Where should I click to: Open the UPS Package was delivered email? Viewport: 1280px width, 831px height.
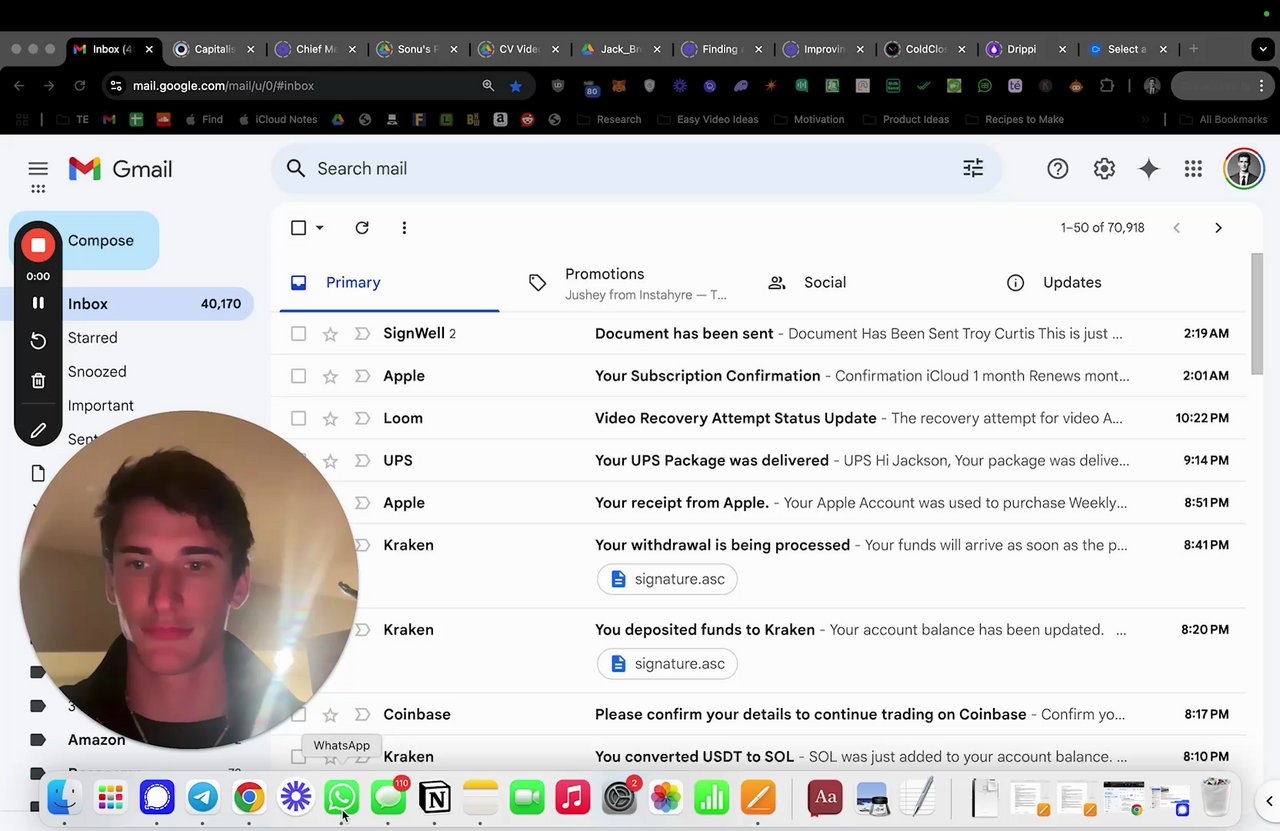click(x=758, y=461)
